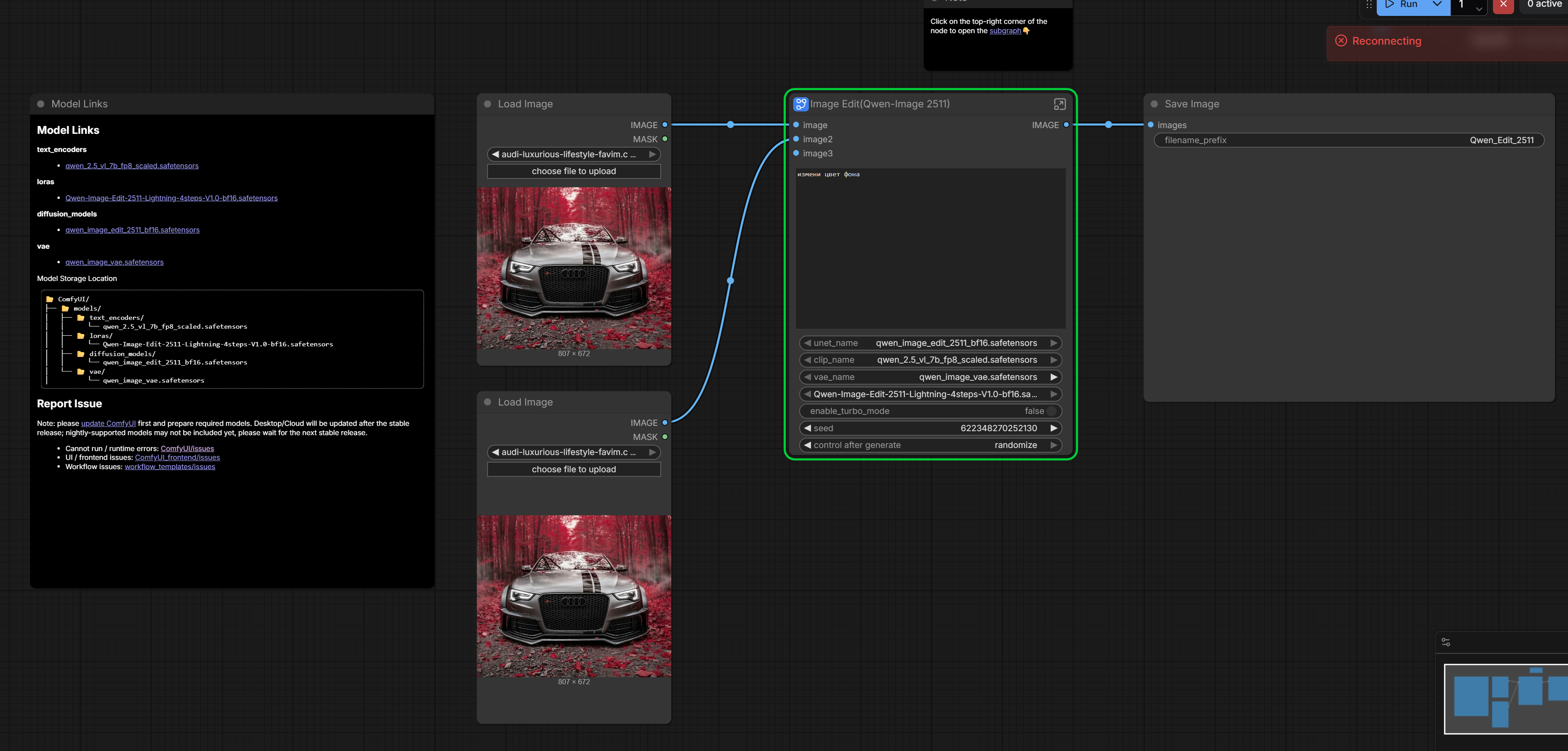Screen dimensions: 1568x751
Task: Click the blue subgraph icon beside Image Edit title
Action: pos(801,104)
